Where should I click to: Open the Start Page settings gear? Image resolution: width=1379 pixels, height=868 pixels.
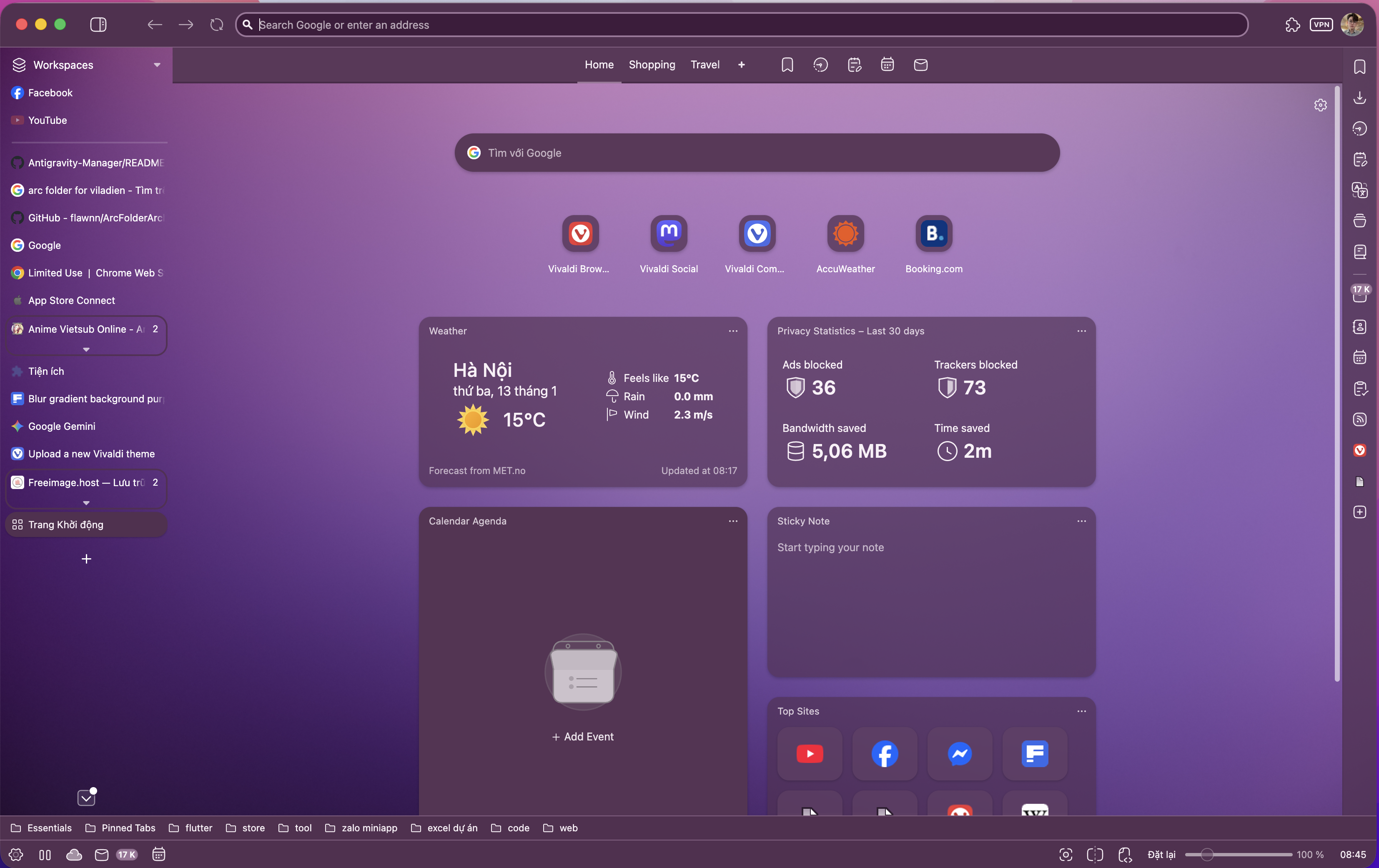(1320, 105)
